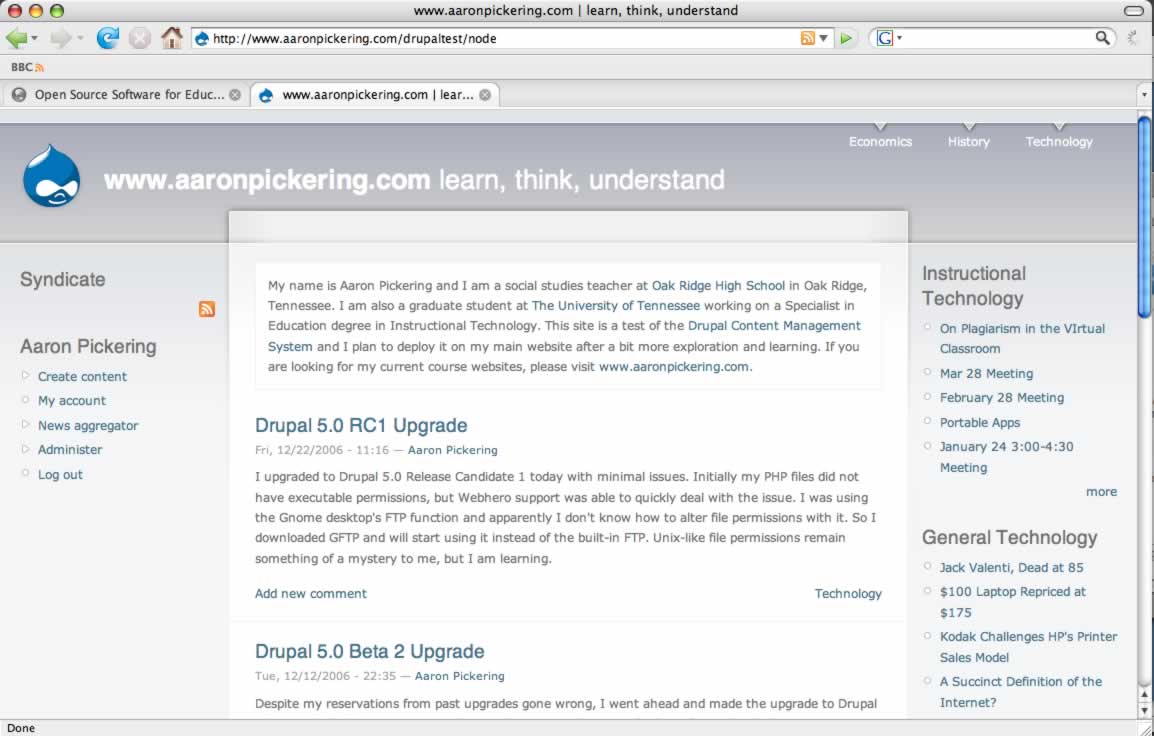Open A Succinct Definition of the Internet link

point(1021,692)
